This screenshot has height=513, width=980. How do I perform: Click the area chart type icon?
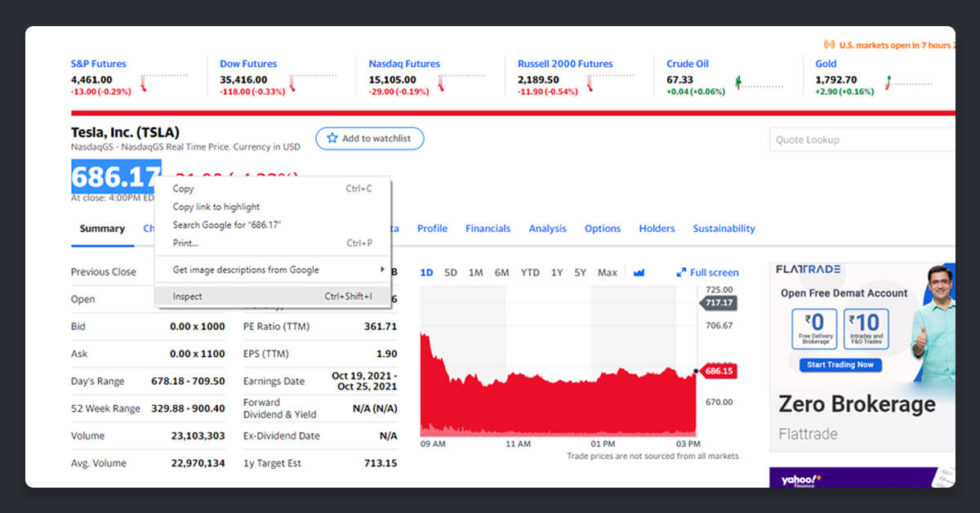tap(639, 272)
